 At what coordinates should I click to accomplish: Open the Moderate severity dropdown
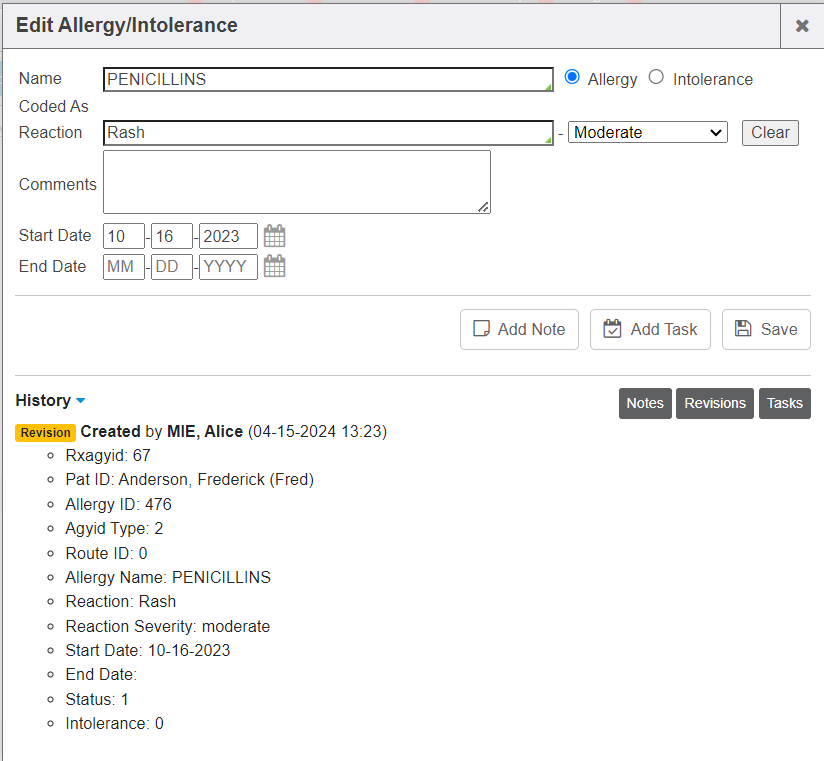[647, 132]
